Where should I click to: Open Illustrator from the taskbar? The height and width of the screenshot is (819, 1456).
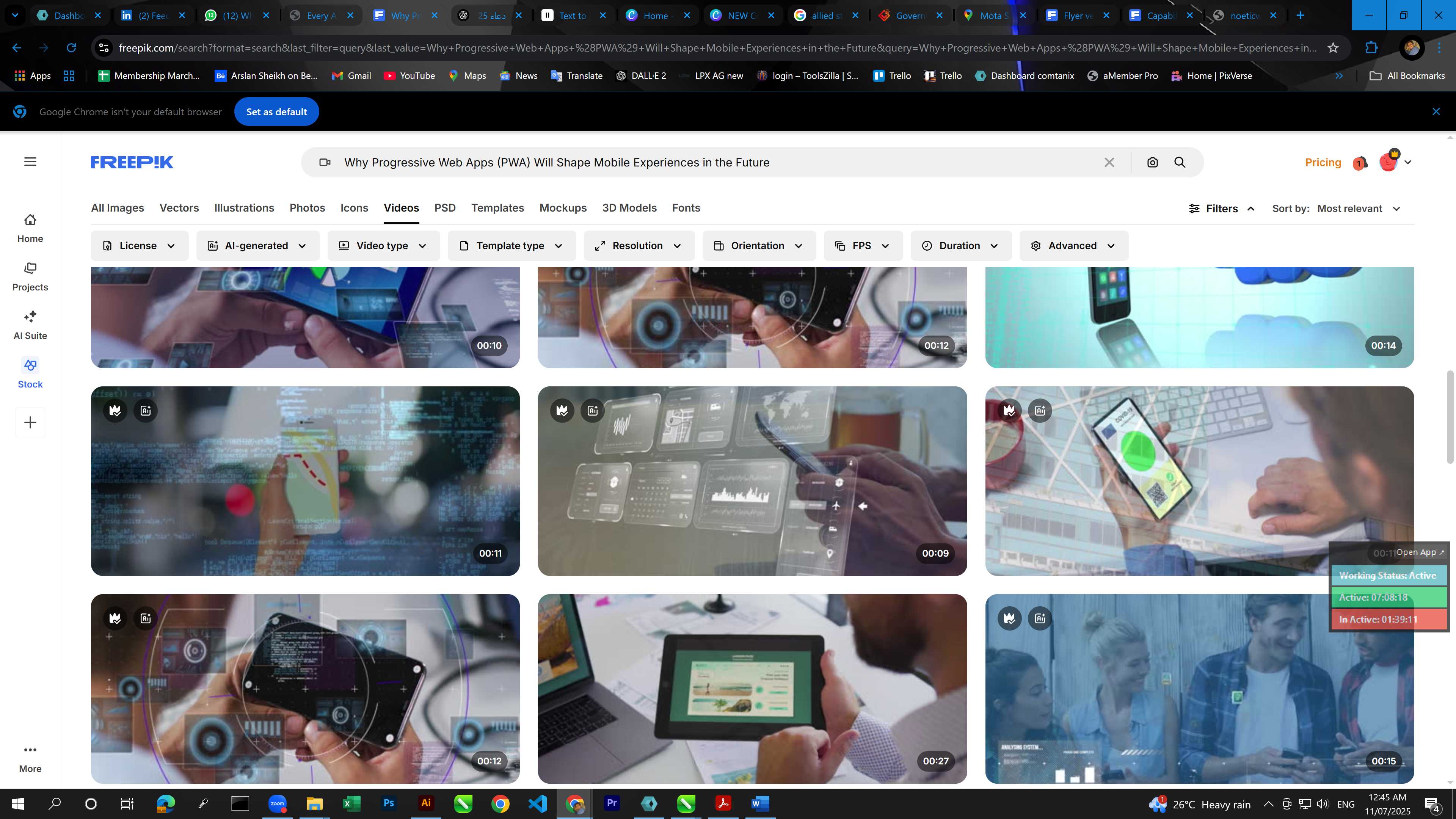click(425, 803)
